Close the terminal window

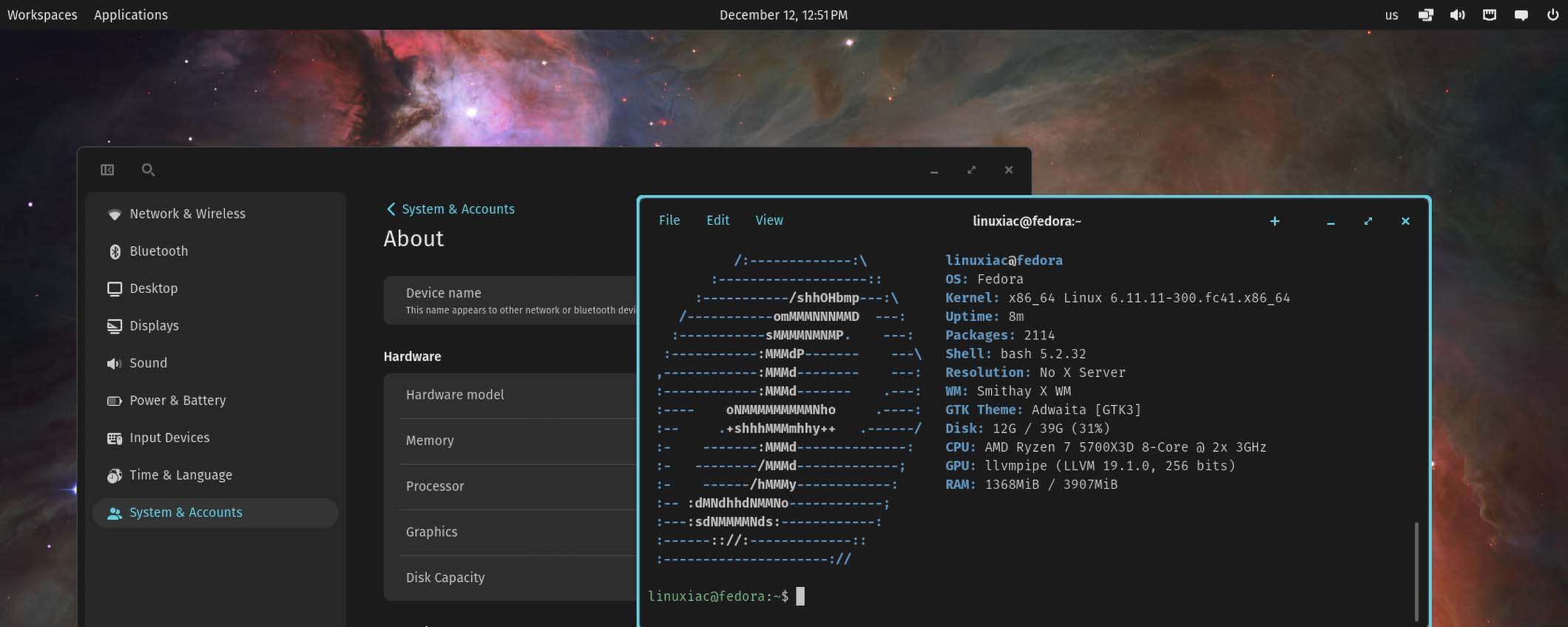(x=1405, y=221)
